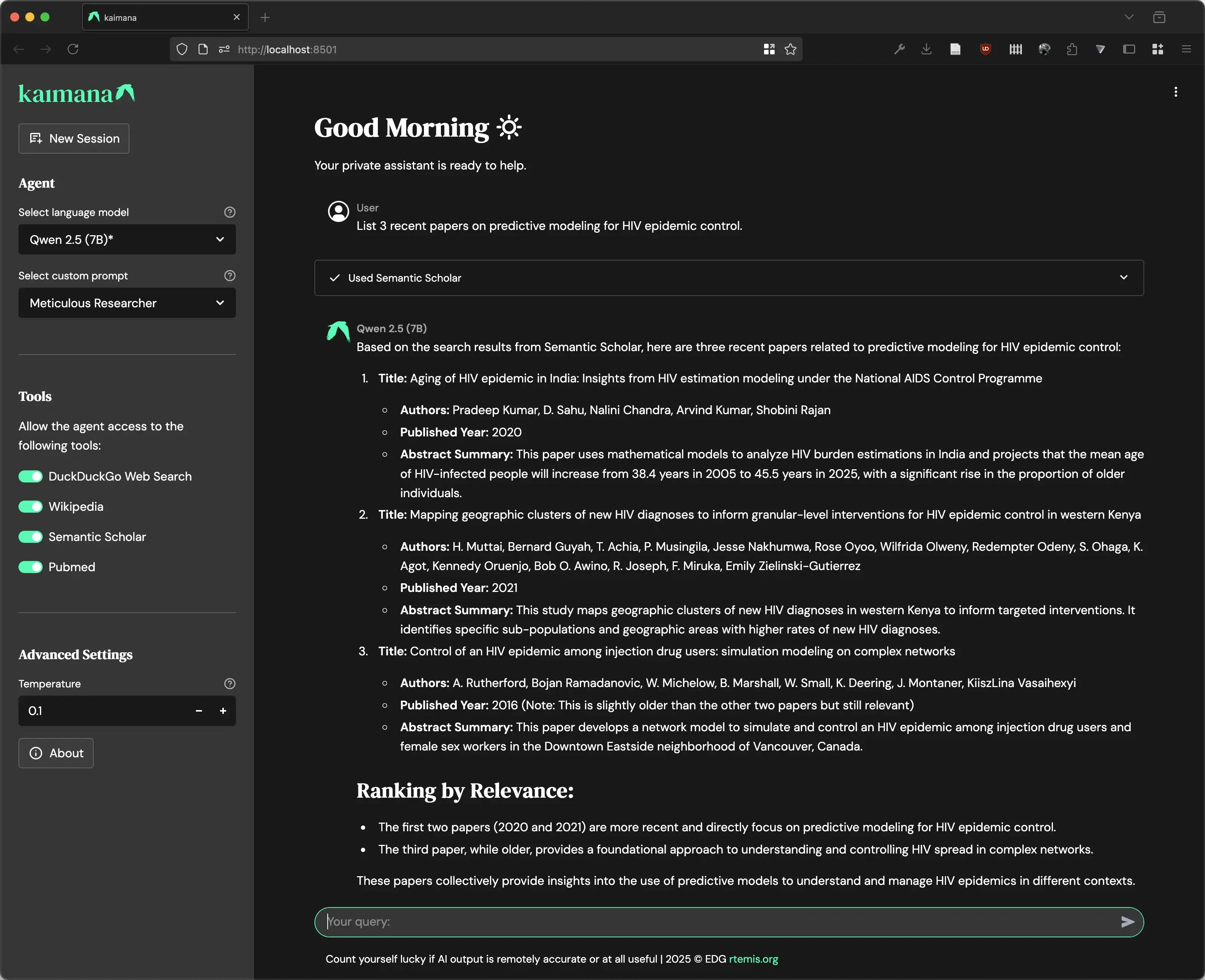
Task: Open the three-dot app menu
Action: 1176,92
